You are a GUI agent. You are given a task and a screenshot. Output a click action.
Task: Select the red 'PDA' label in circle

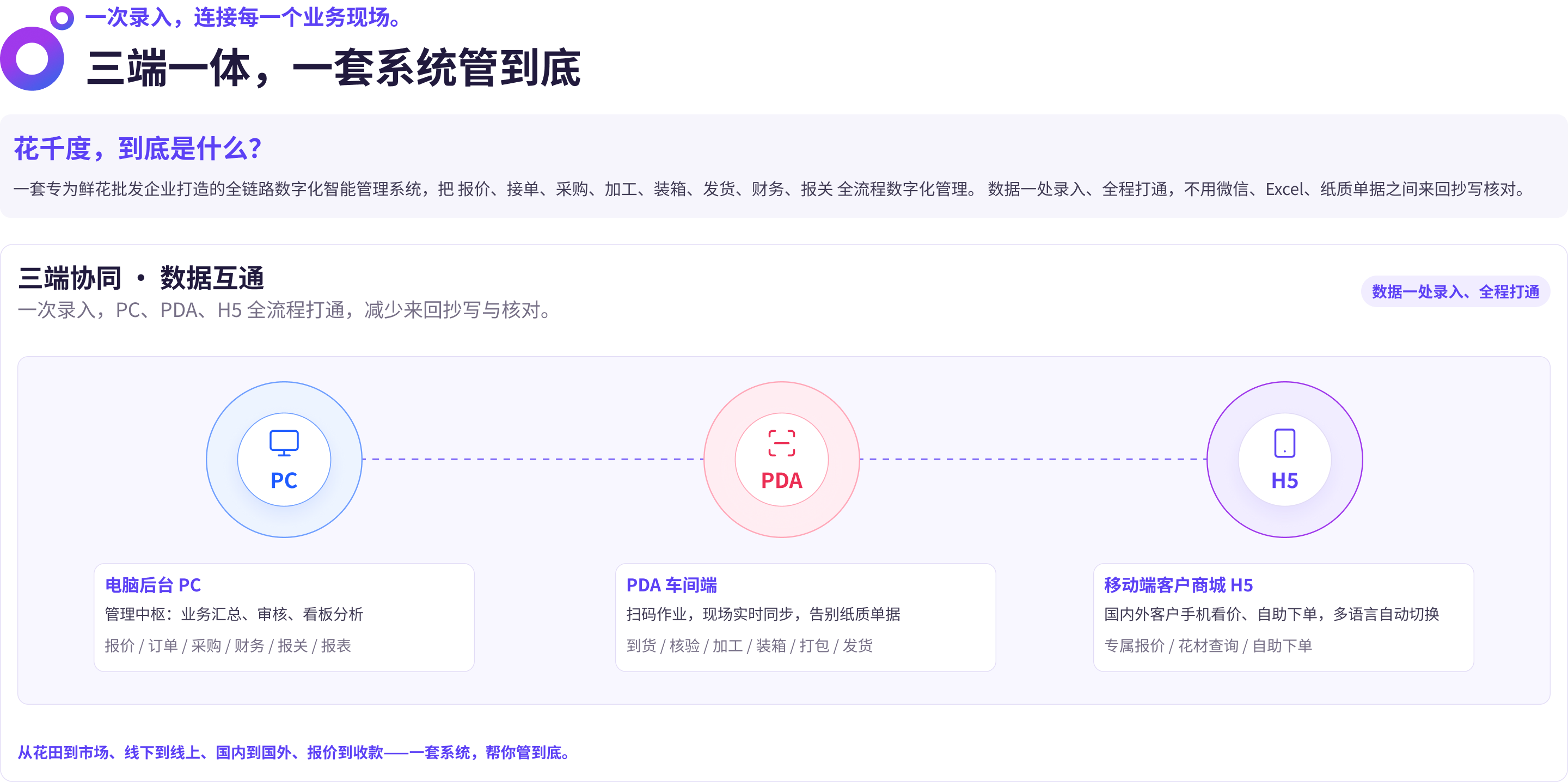tap(782, 480)
